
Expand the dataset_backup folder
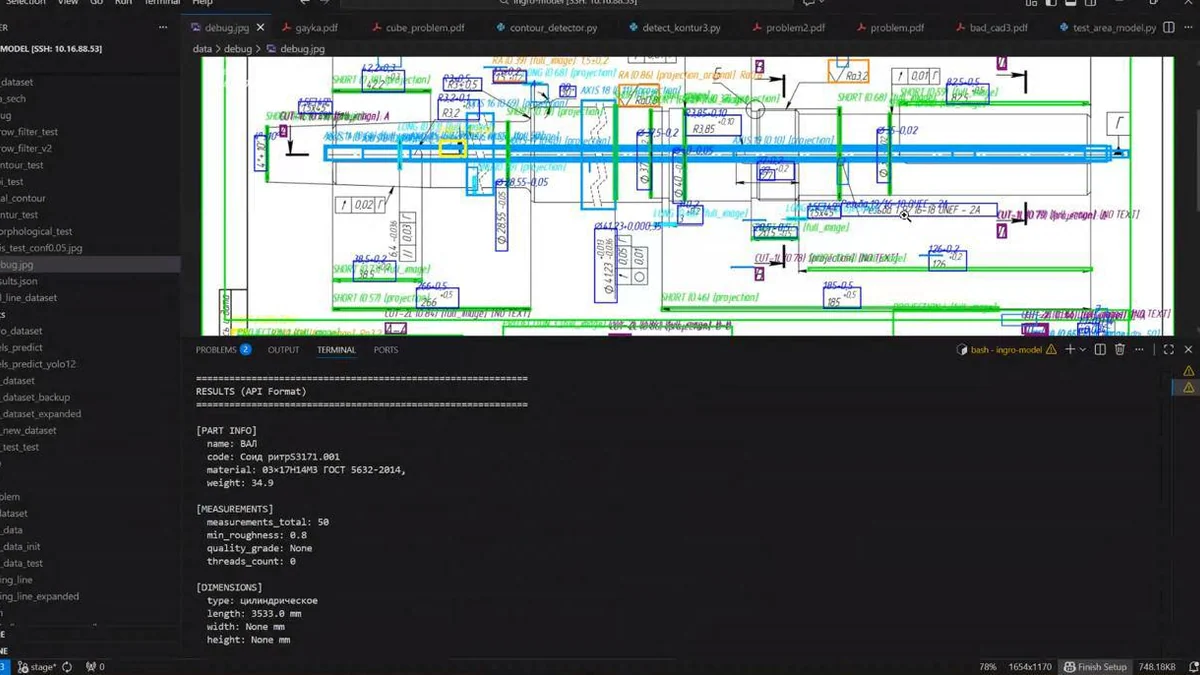point(90,397)
